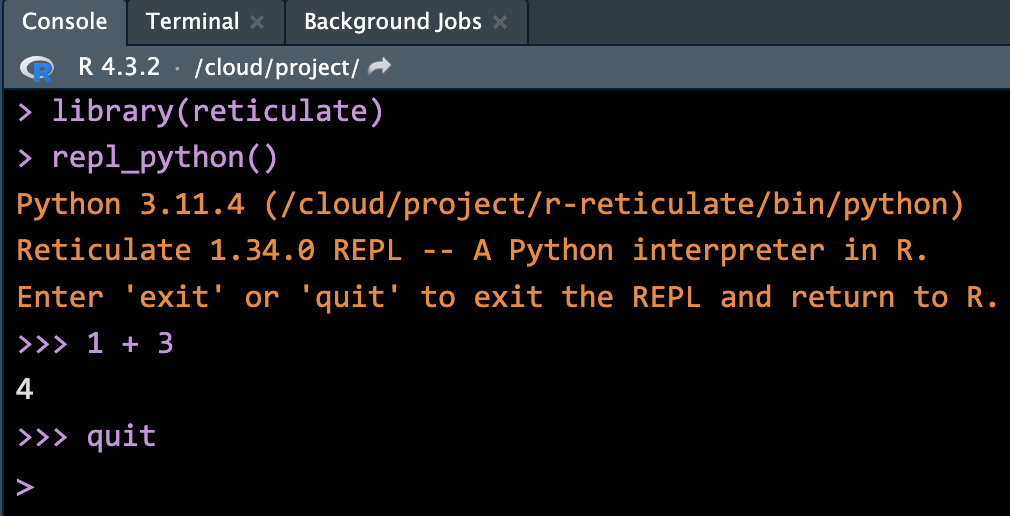Click the Enter 'exit' or 'quit' instruction line
Viewport: 1010px width, 516px height.
507,297
